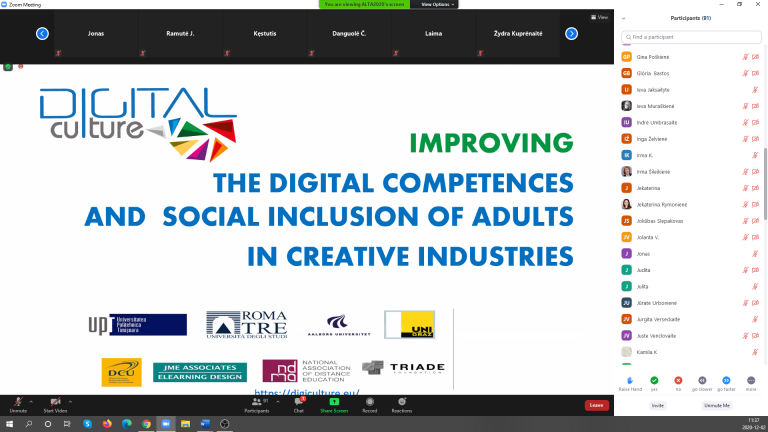768x432 pixels.
Task: Collapse the Participants panel chevron
Action: click(x=624, y=18)
